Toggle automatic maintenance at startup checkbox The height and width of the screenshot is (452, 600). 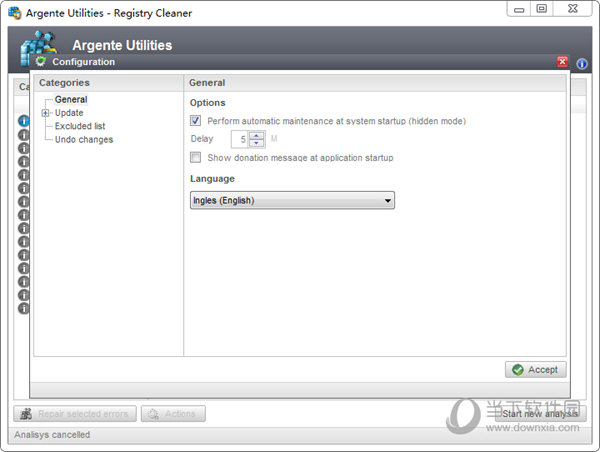[x=196, y=121]
